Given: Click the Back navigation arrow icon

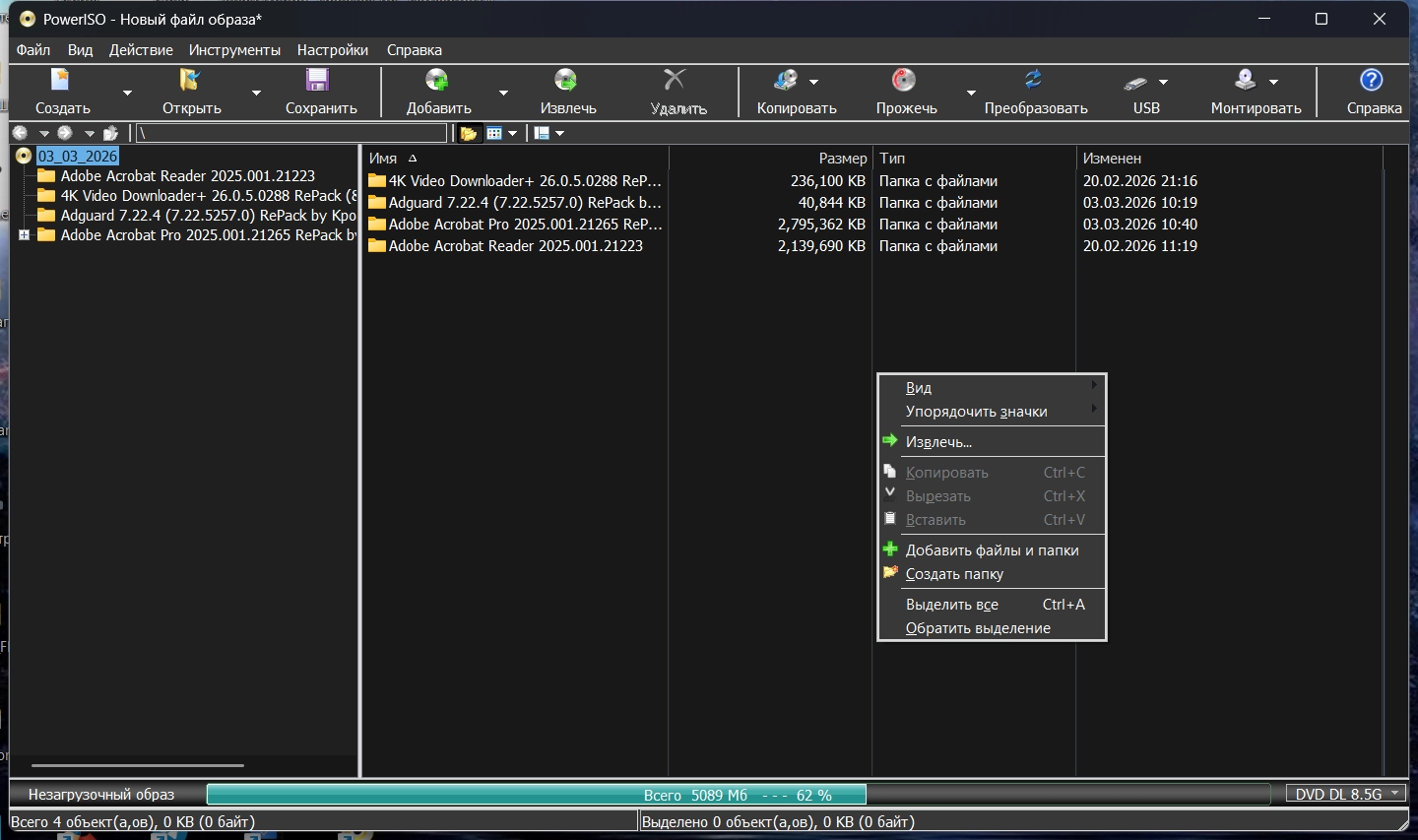Looking at the screenshot, I should coord(20,133).
